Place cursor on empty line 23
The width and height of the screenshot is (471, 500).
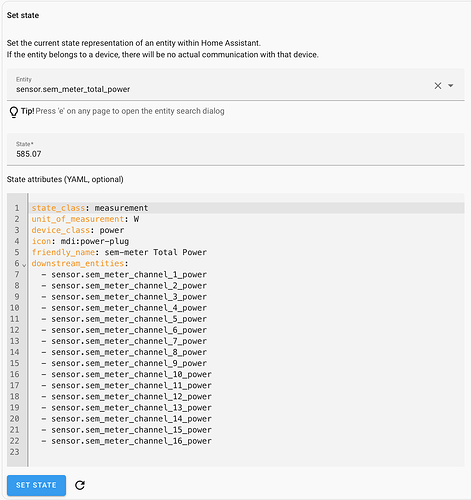pyautogui.click(x=247, y=452)
